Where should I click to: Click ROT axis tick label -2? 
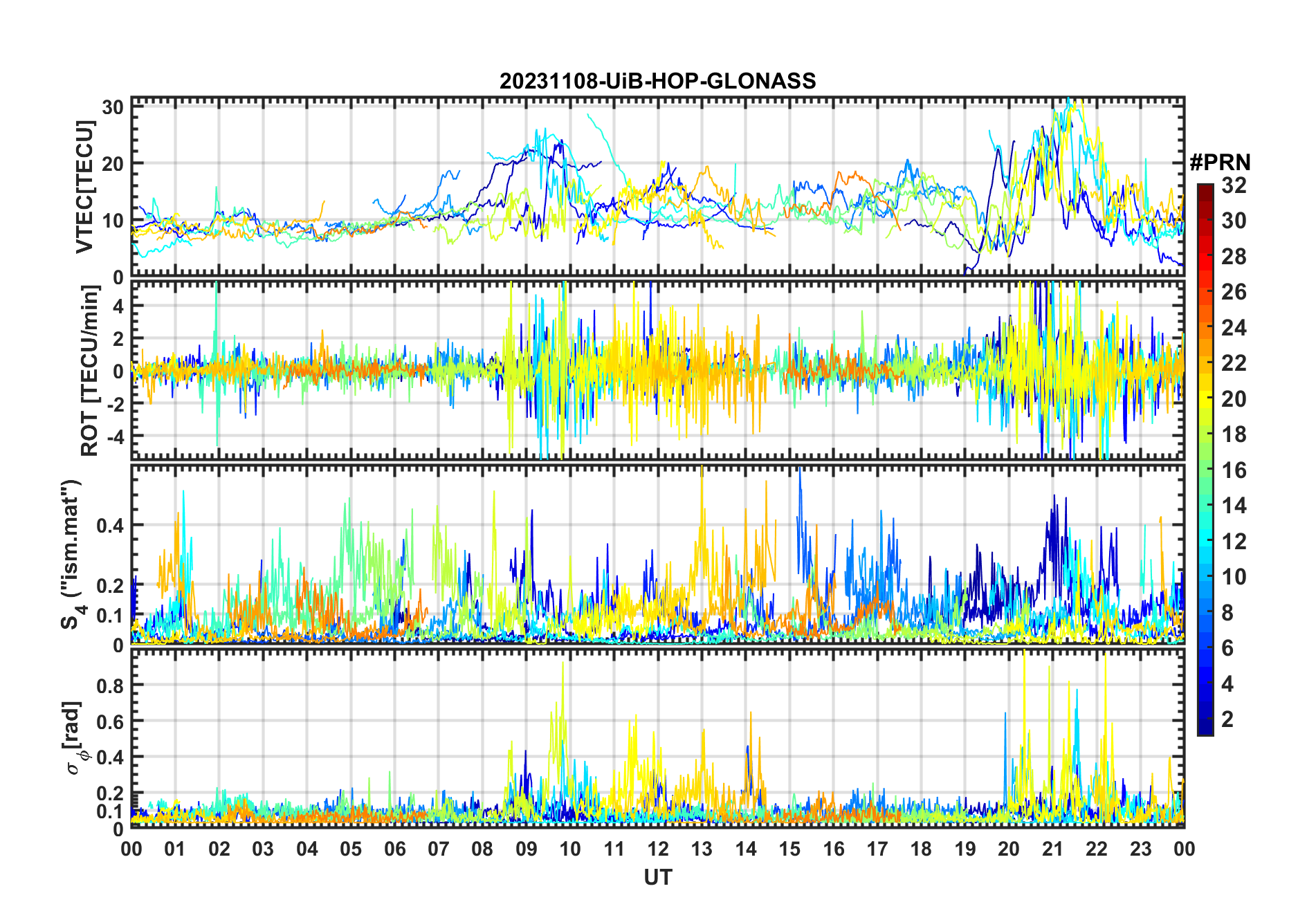(114, 404)
